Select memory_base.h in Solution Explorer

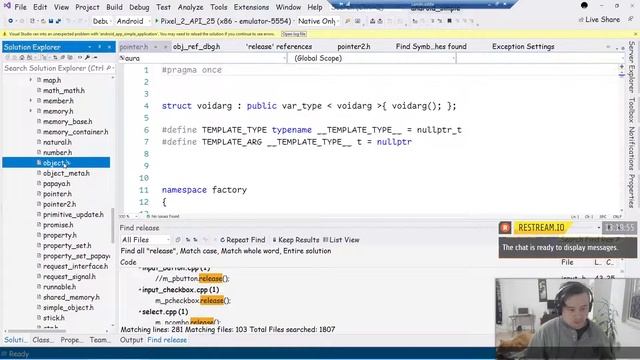[x=67, y=121]
